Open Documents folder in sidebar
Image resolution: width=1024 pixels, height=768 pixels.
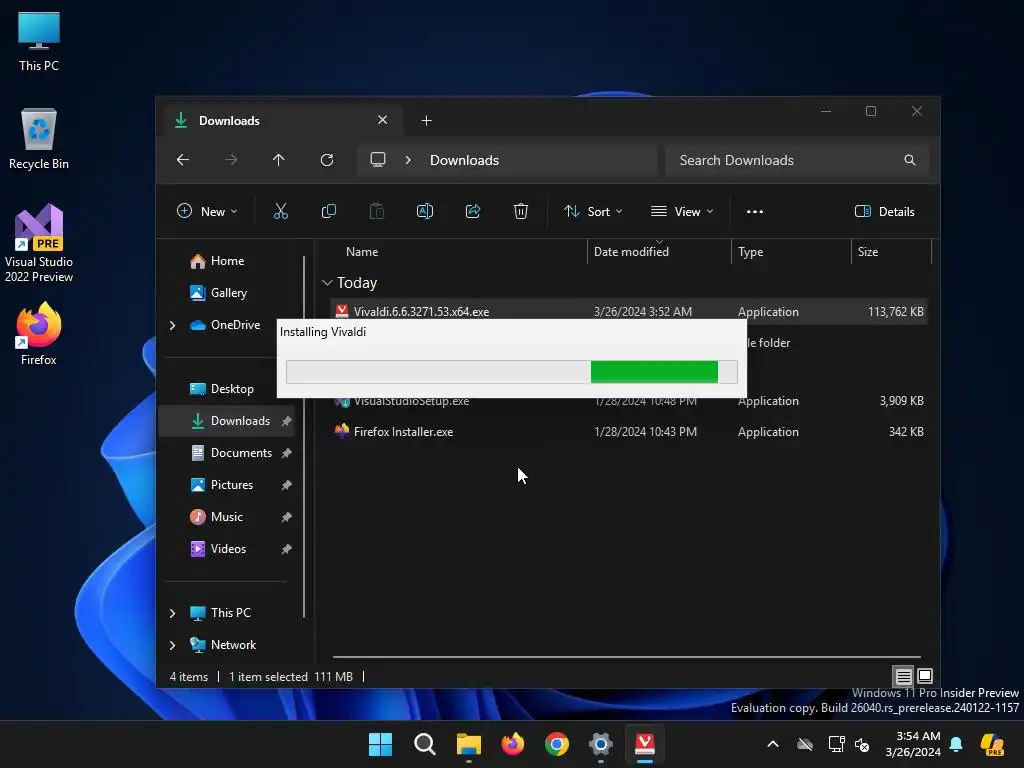pos(240,453)
